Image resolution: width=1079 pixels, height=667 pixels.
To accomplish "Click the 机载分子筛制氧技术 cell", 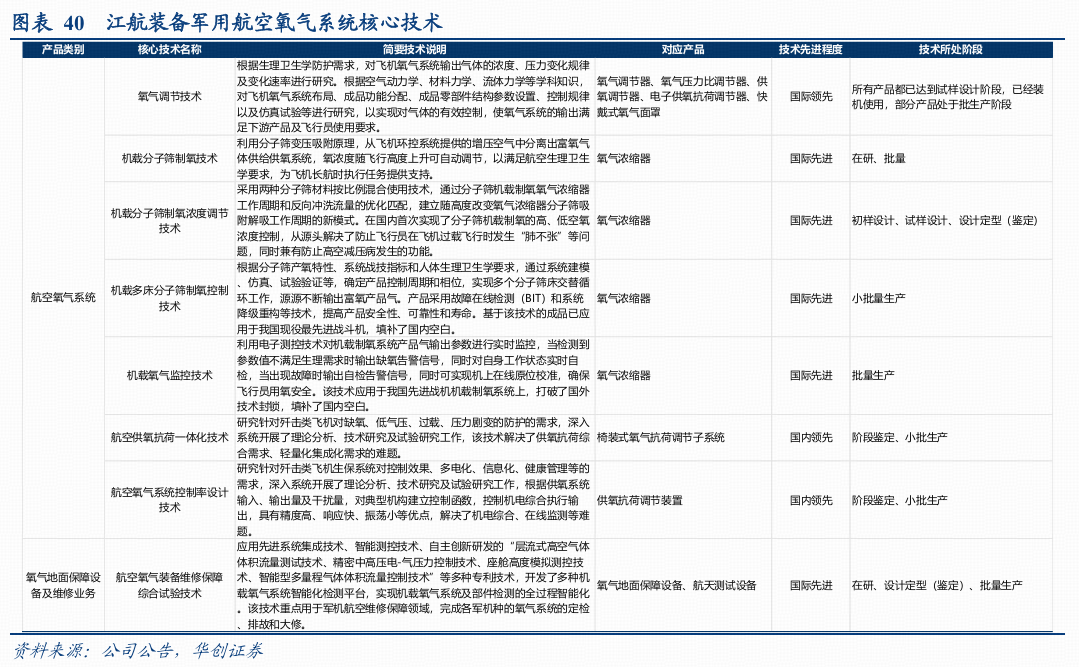I will 169,158.
